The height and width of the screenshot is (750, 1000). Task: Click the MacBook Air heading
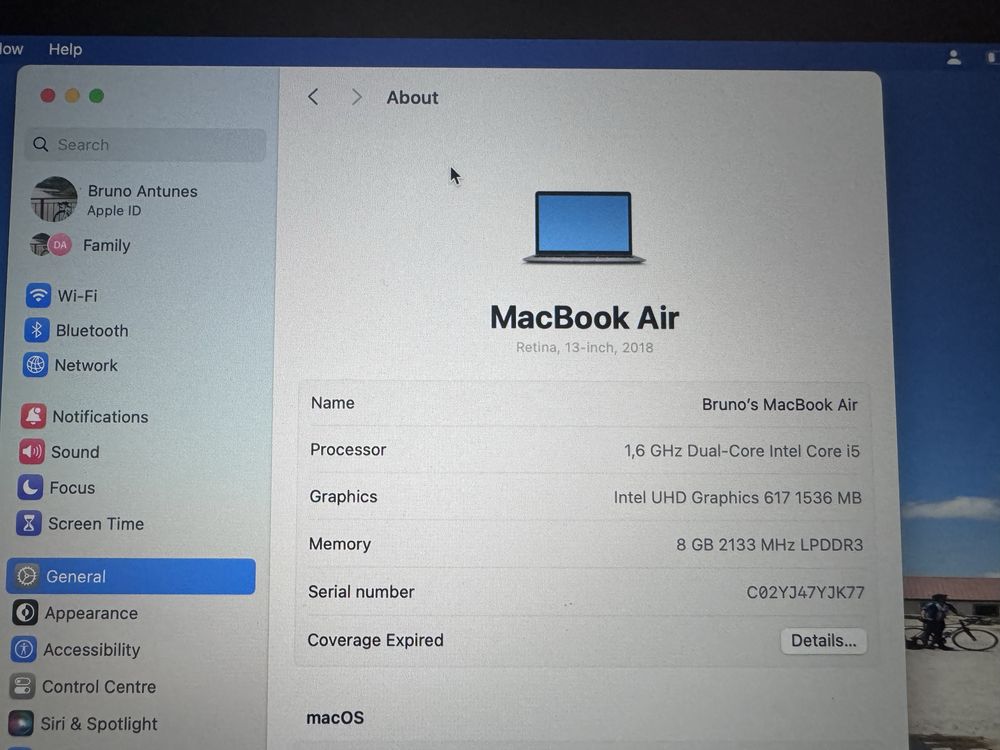584,317
